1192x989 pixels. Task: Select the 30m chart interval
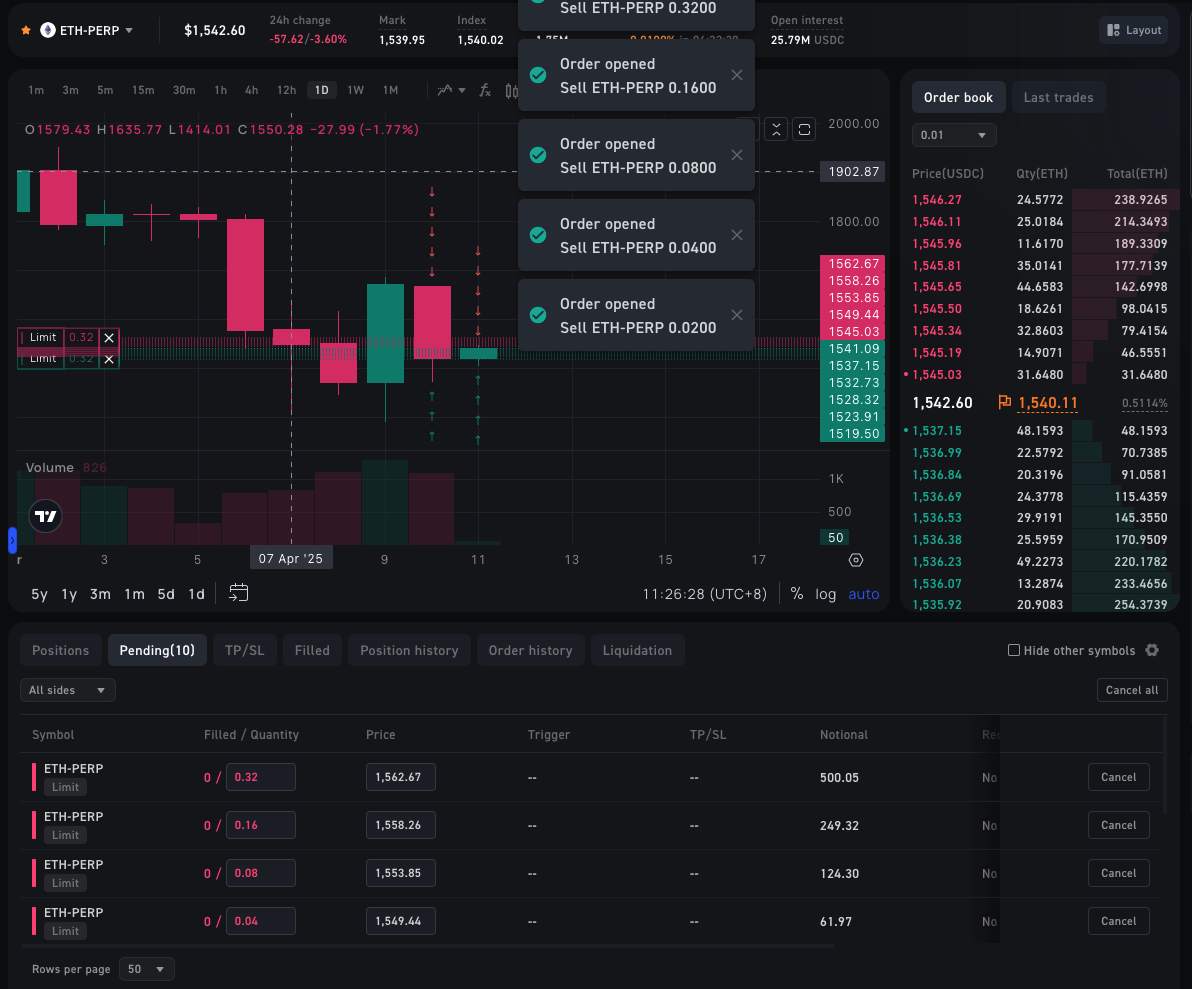184,90
